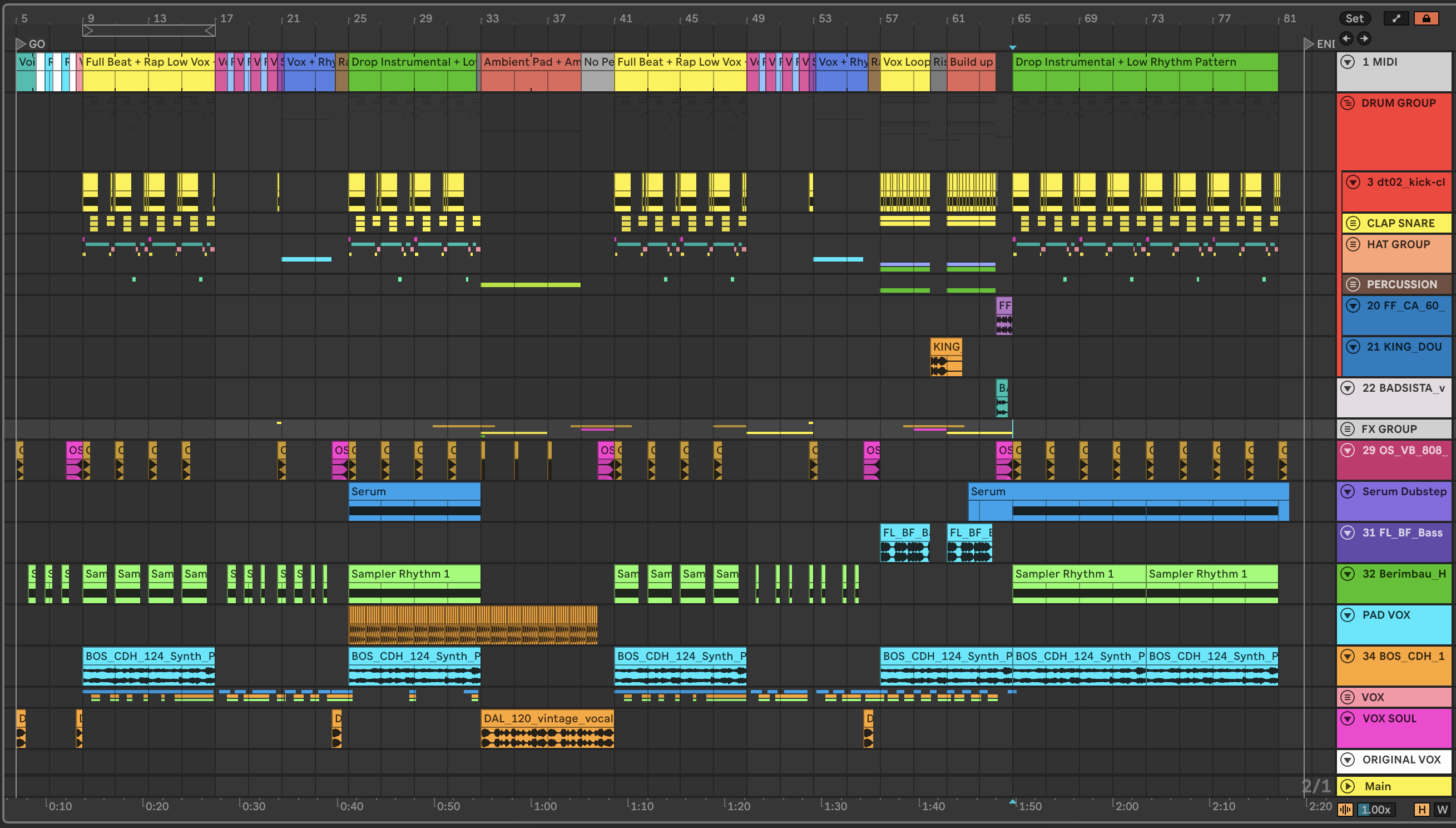Jump to the previous locator arrow
The height and width of the screenshot is (828, 1456).
click(x=1346, y=38)
